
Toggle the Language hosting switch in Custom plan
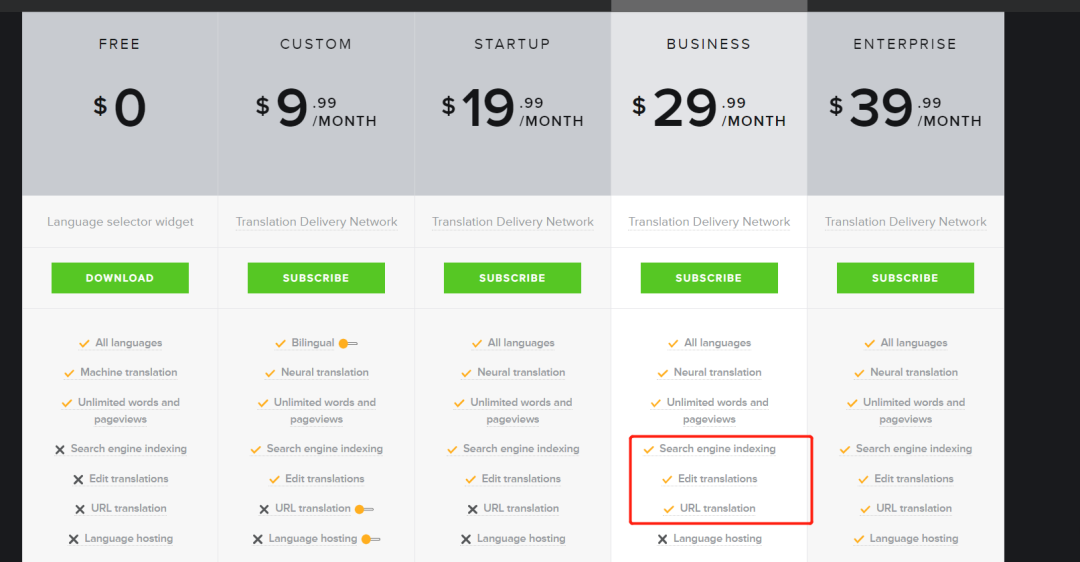click(370, 539)
